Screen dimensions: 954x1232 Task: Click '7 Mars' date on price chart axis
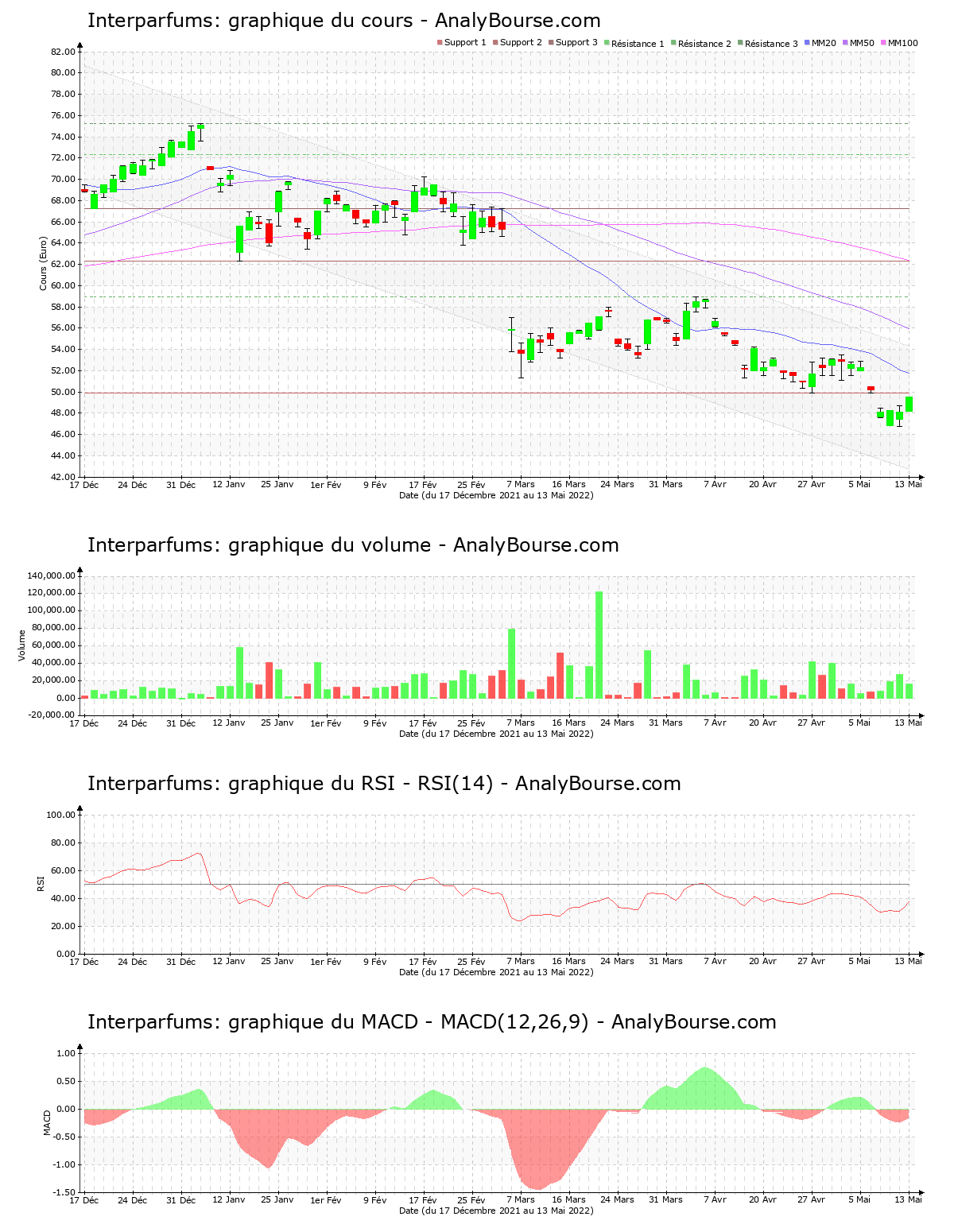point(521,485)
